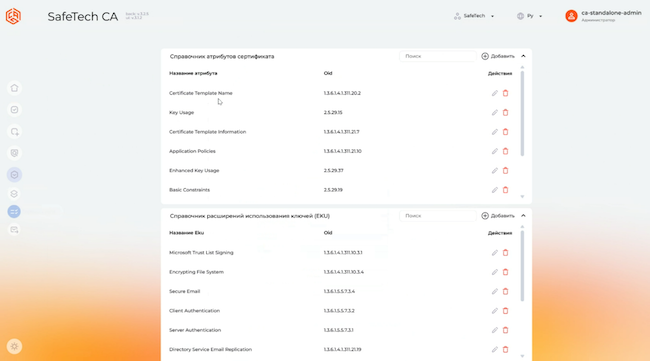The width and height of the screenshot is (650, 361).
Task: Open the highlighted hexagon sidebar icon
Action: 15,175
